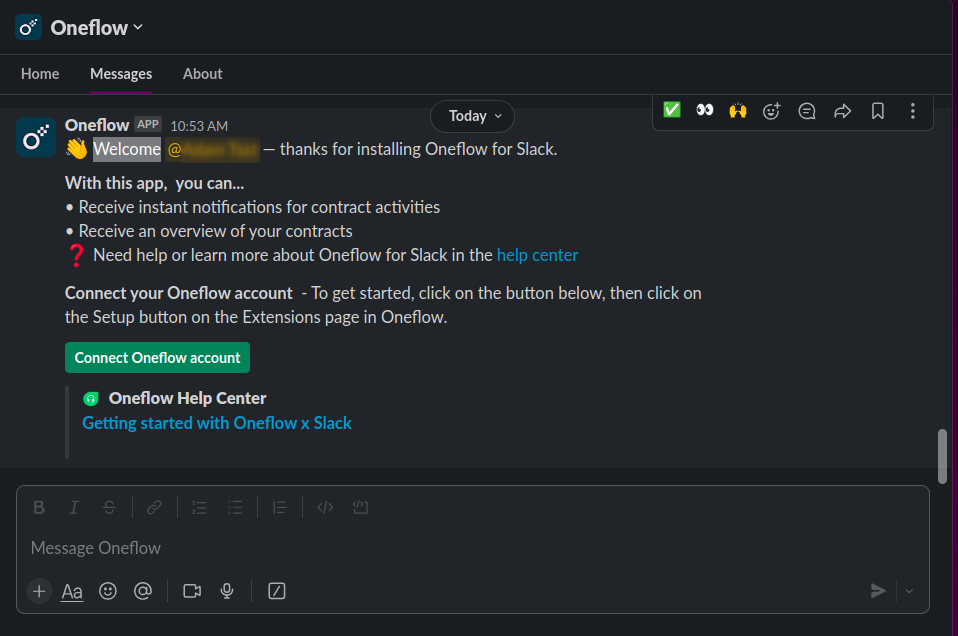React with the eyes emoji
The image size is (958, 636).
click(x=704, y=110)
